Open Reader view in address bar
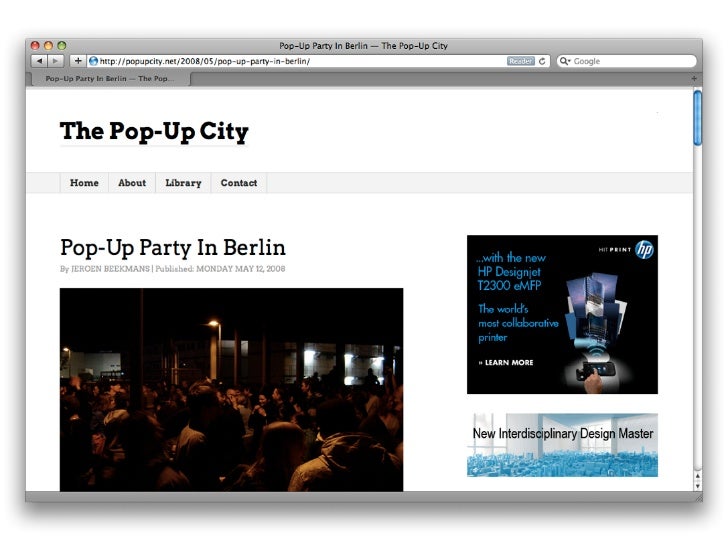Viewport: 728px width, 546px height. (520, 61)
